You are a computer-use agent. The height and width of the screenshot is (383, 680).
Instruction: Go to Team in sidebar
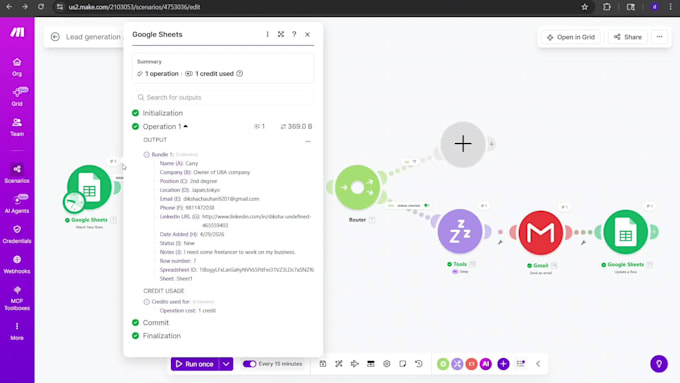coord(17,127)
